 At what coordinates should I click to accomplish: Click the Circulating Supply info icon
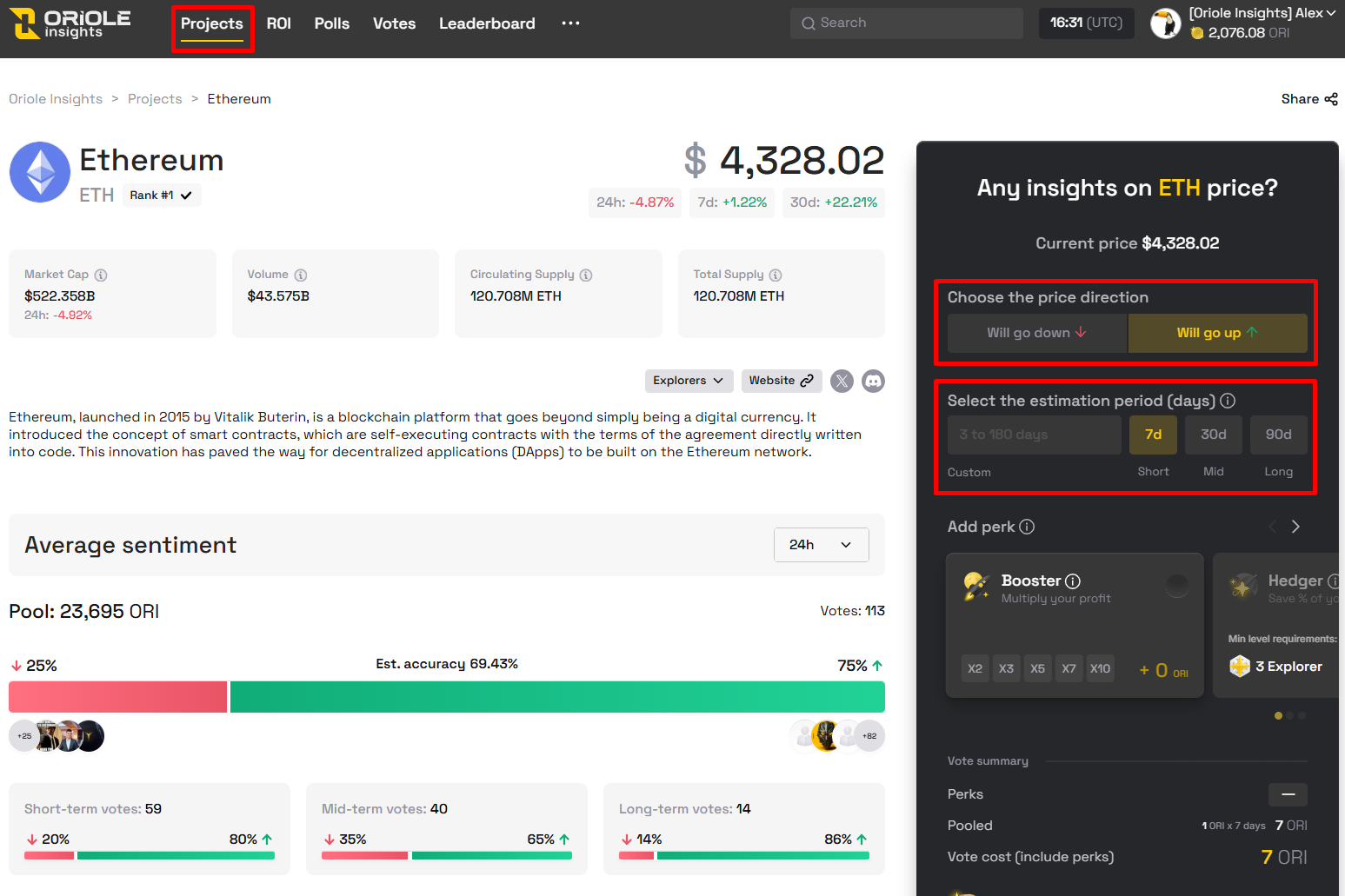pyautogui.click(x=586, y=275)
